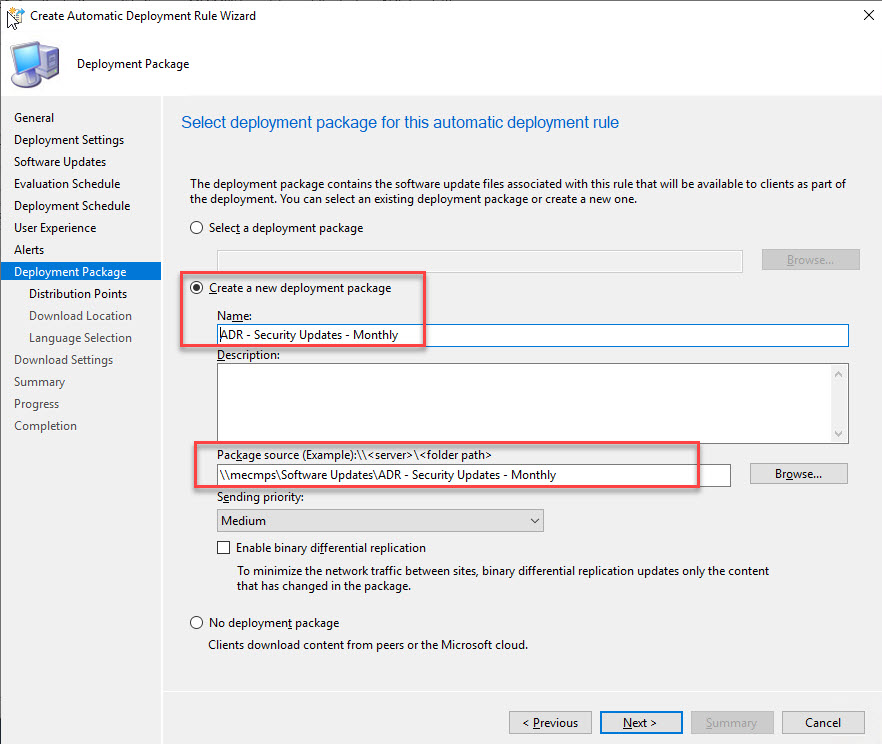Jump to the Software Updates step
The image size is (882, 744).
(60, 162)
